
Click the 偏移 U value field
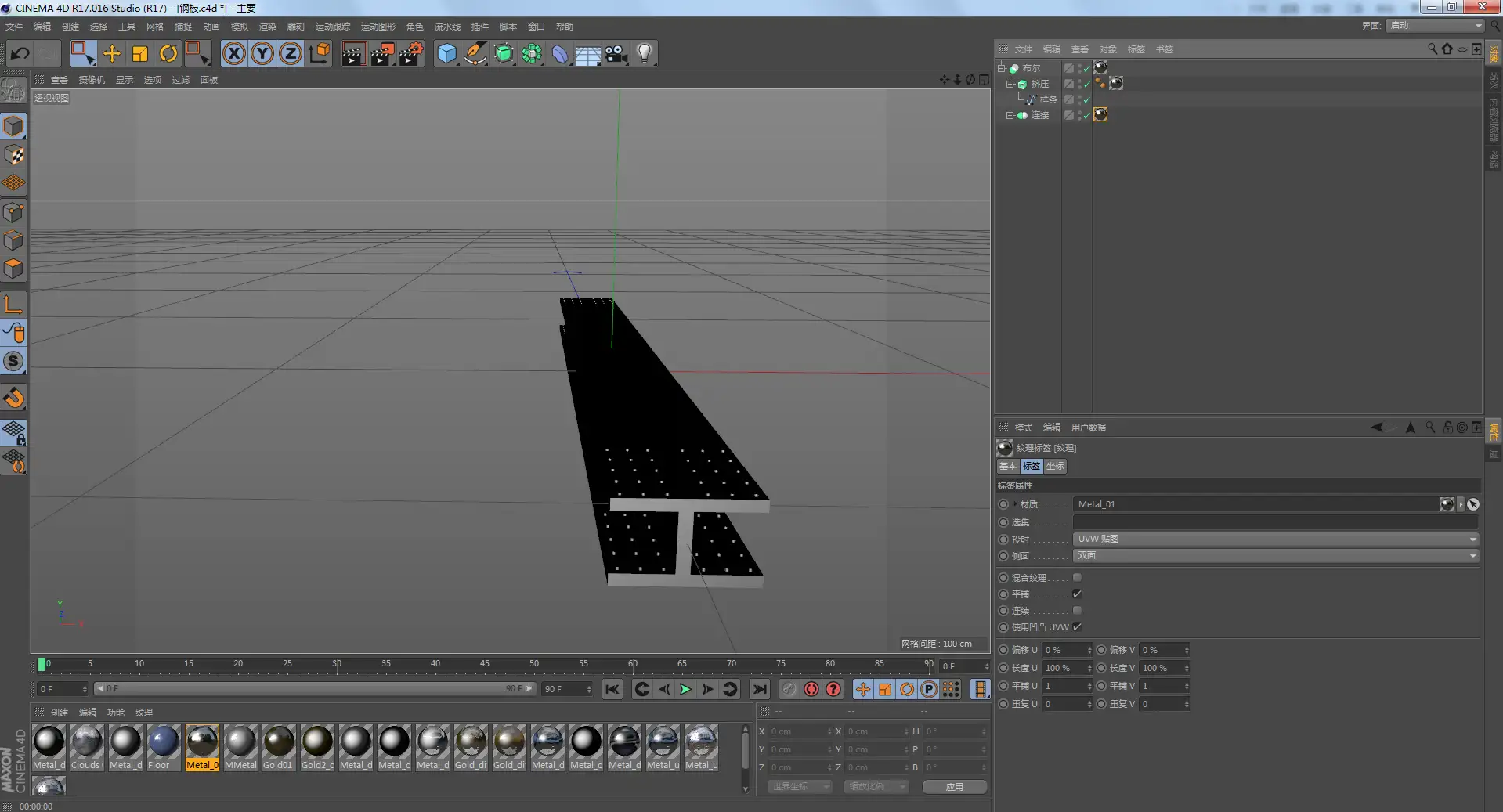coord(1067,650)
